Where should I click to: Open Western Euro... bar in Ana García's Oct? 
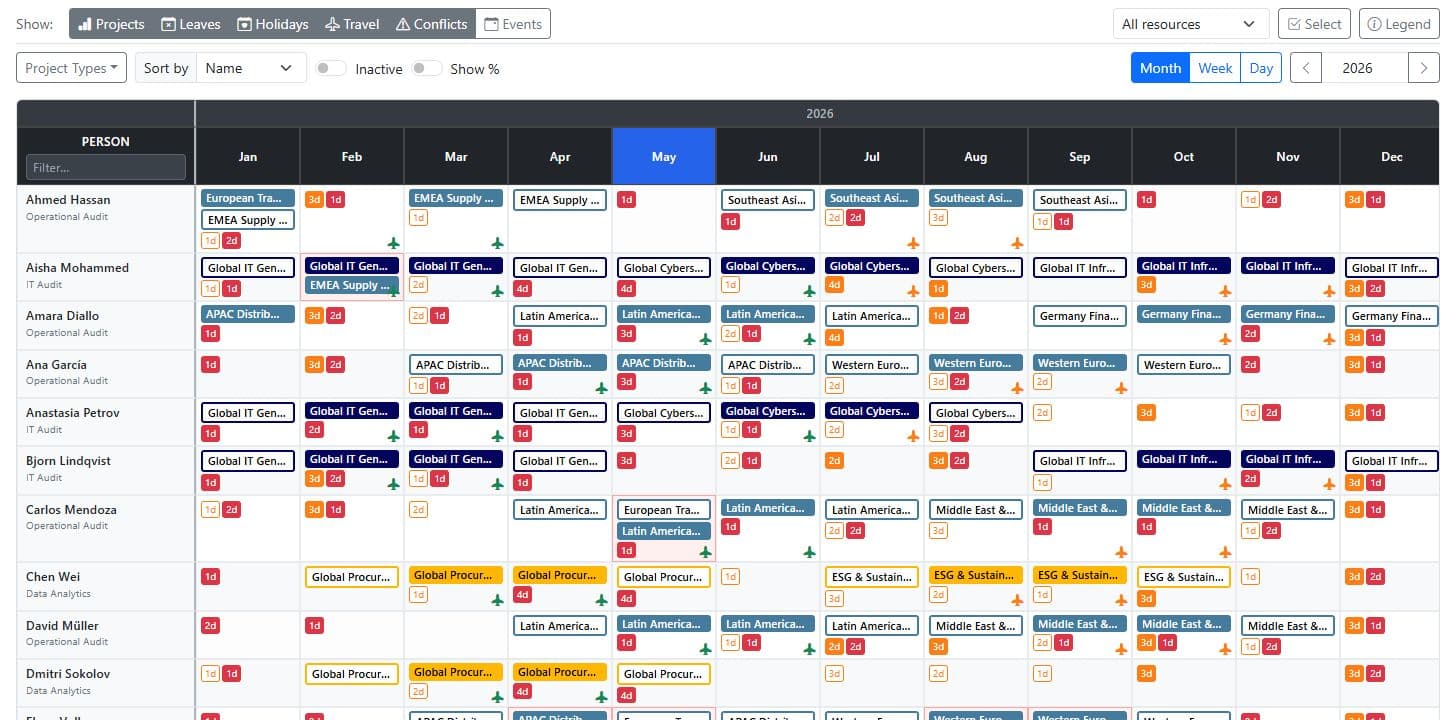pos(1184,364)
